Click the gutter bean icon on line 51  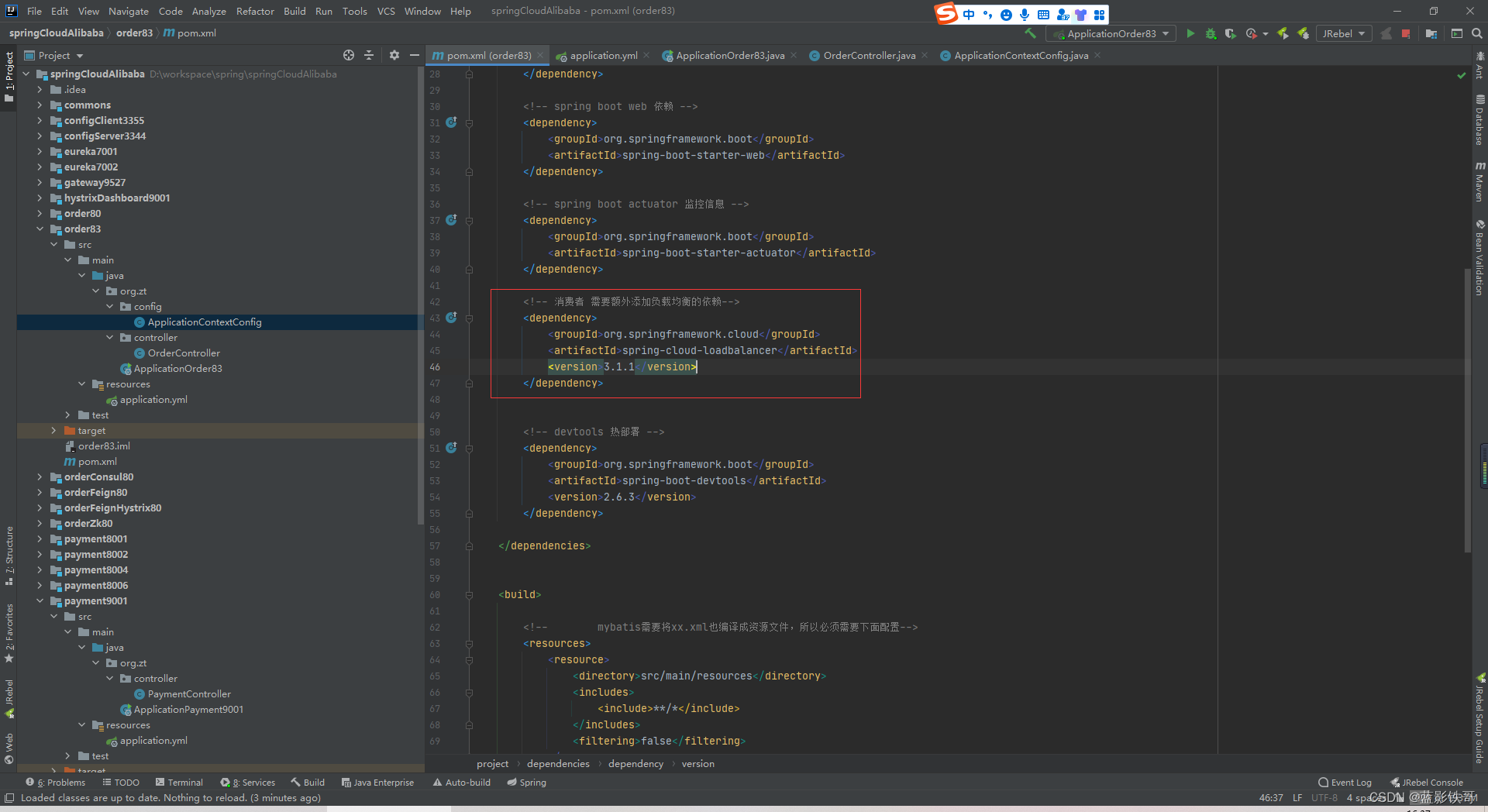point(452,448)
